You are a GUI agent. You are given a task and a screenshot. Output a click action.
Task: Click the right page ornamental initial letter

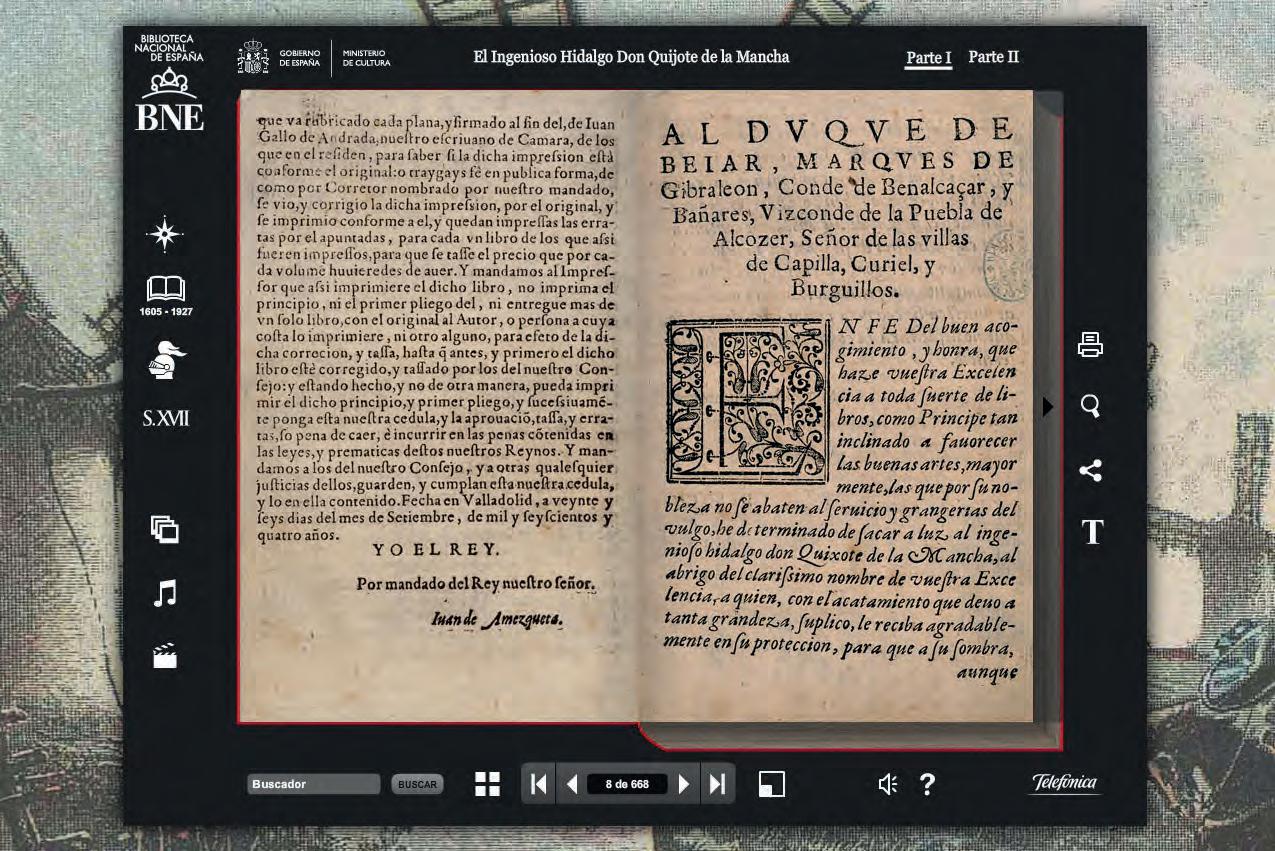click(748, 402)
